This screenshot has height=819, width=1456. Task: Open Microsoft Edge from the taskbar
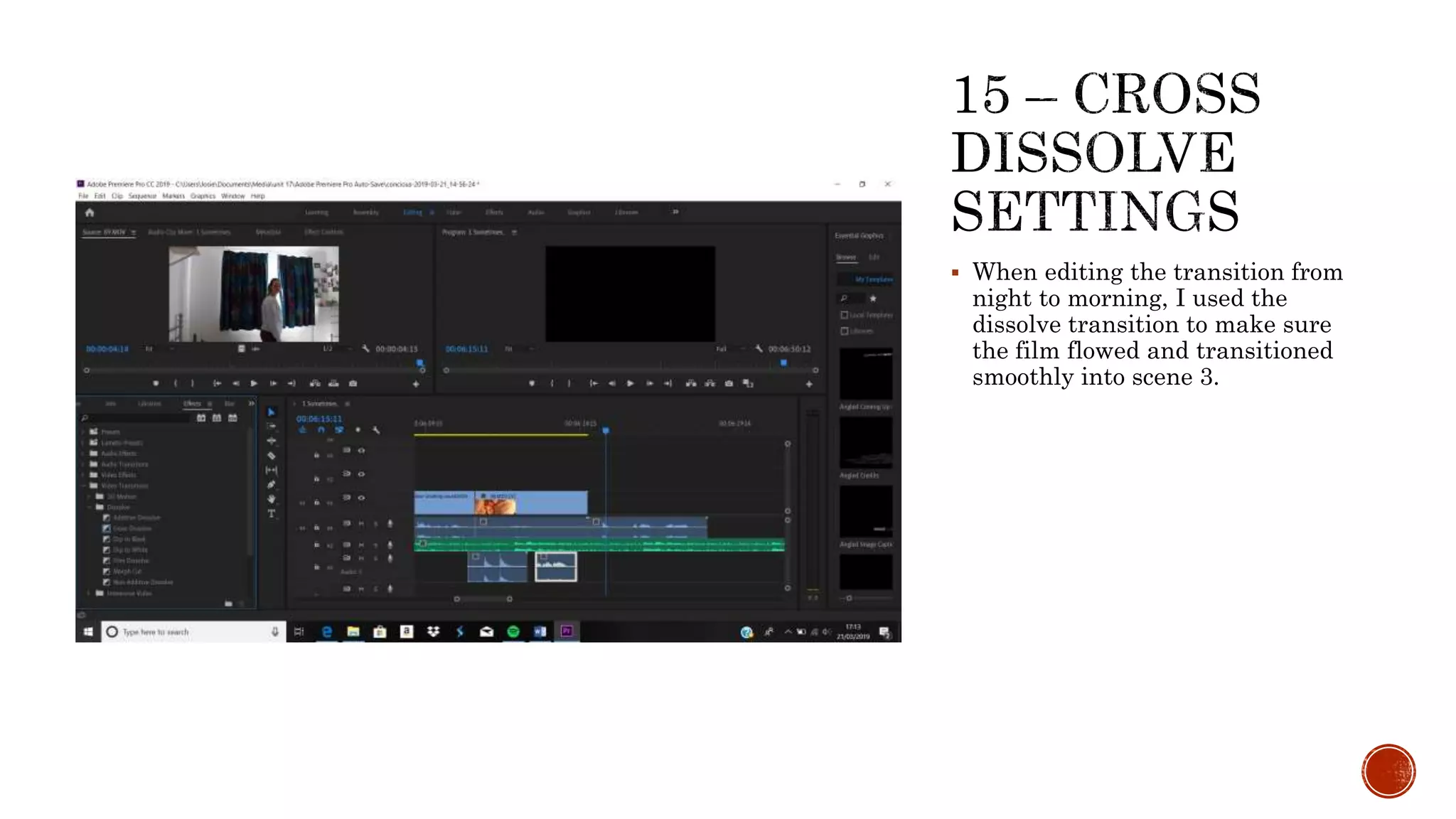click(x=326, y=631)
